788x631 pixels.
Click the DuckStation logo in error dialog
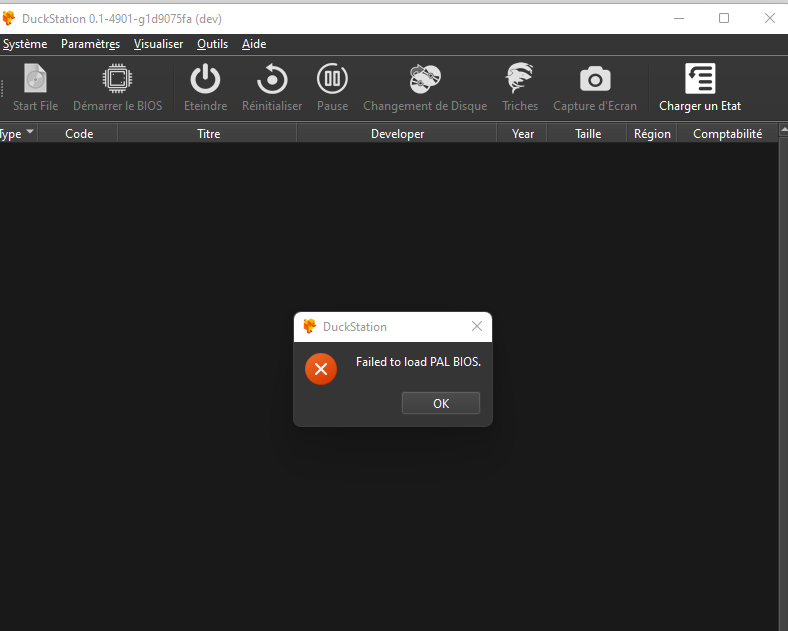click(x=310, y=327)
